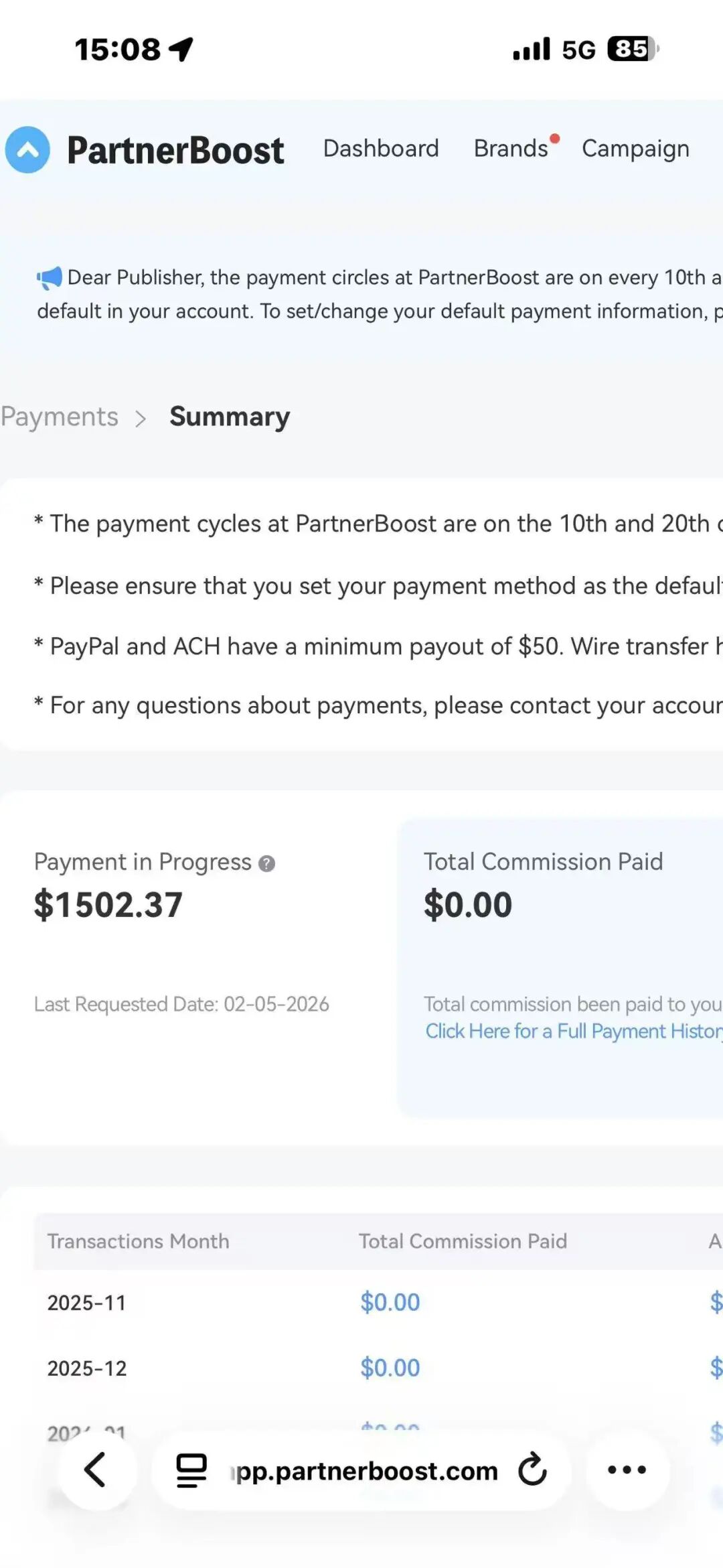Viewport: 723px width, 1568px height.
Task: Open the browser three-dots menu
Action: coord(627,1470)
